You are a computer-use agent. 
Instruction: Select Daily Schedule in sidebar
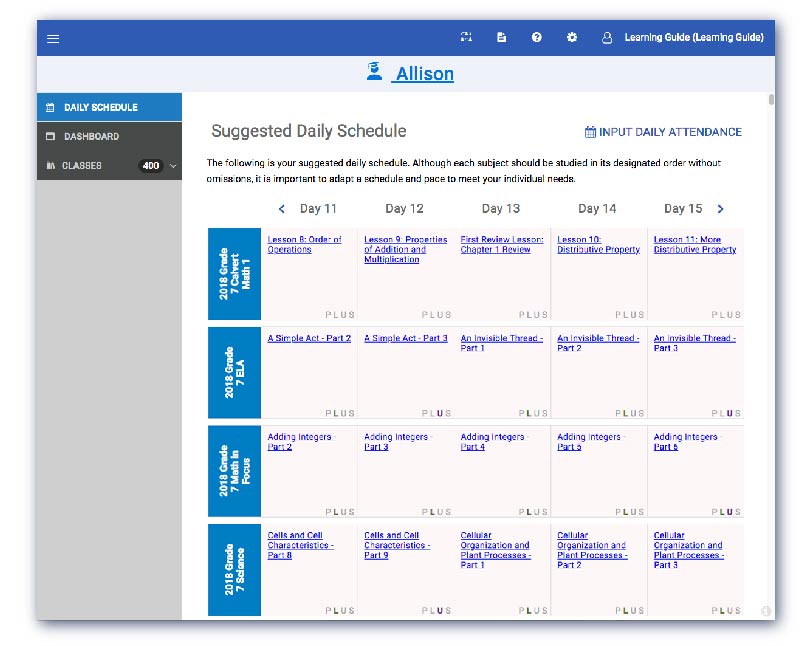tap(100, 107)
